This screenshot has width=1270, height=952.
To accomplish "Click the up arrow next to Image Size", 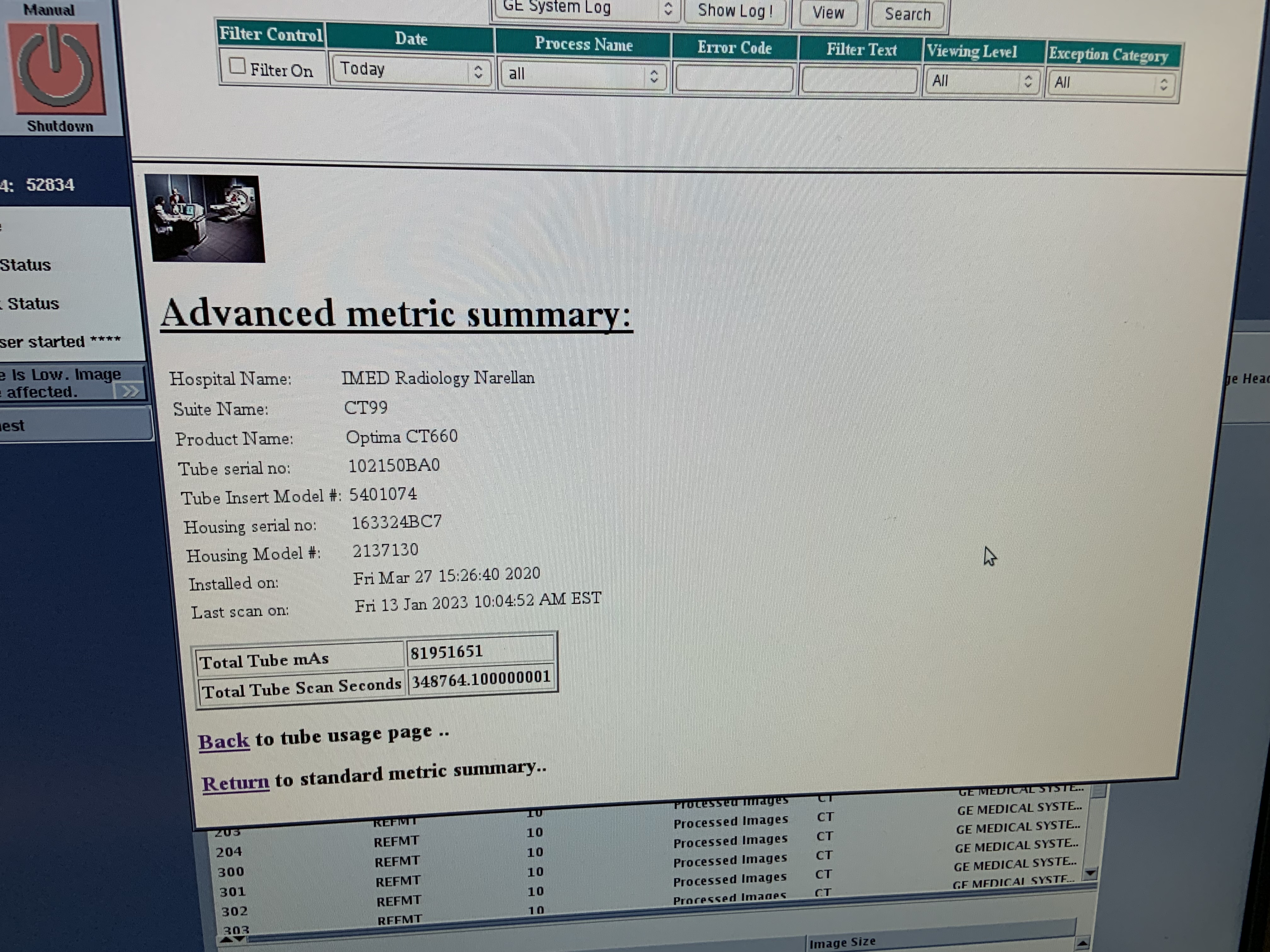I will point(1082,943).
